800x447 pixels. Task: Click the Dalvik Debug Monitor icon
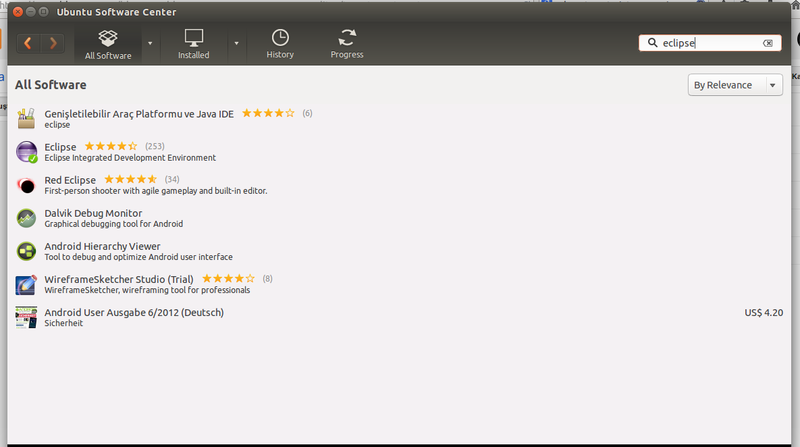pyautogui.click(x=26, y=218)
